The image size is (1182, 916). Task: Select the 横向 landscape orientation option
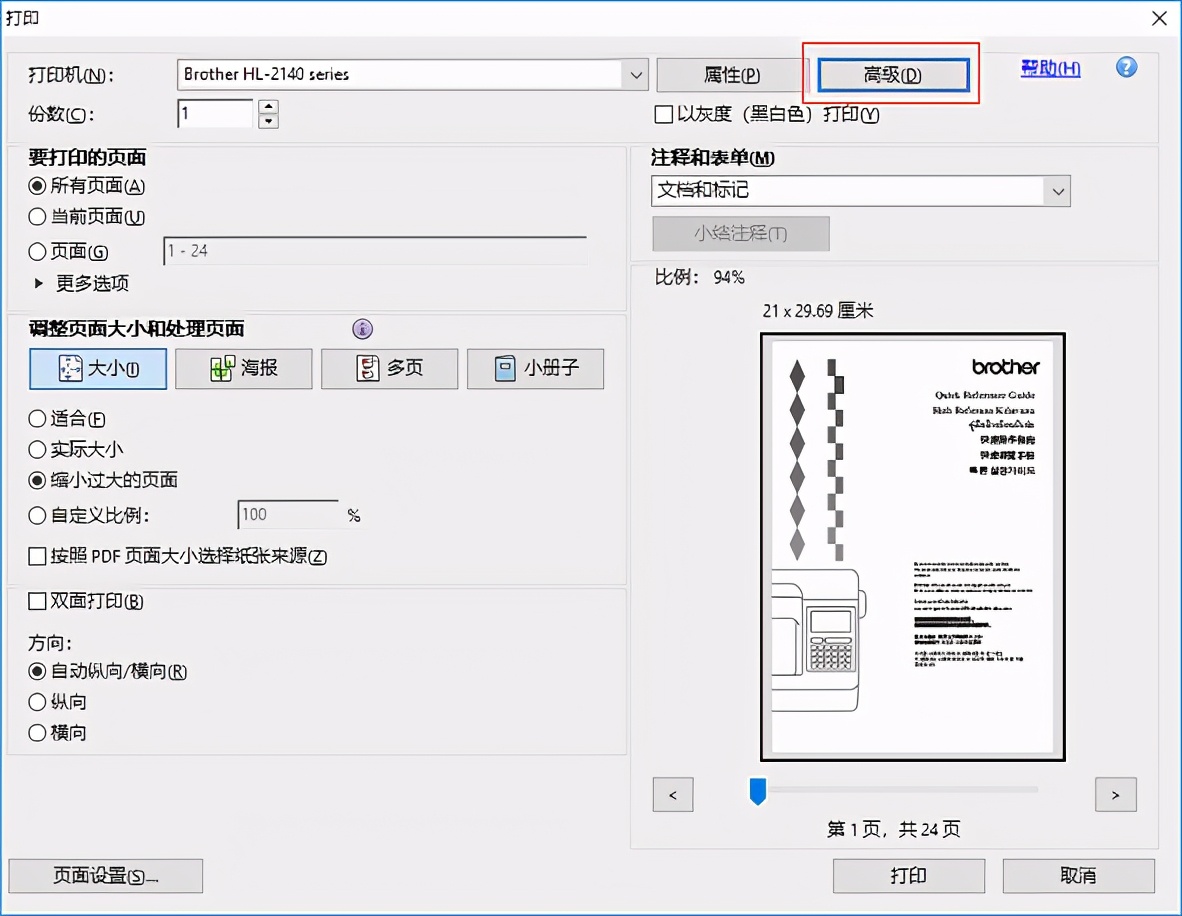click(x=37, y=732)
